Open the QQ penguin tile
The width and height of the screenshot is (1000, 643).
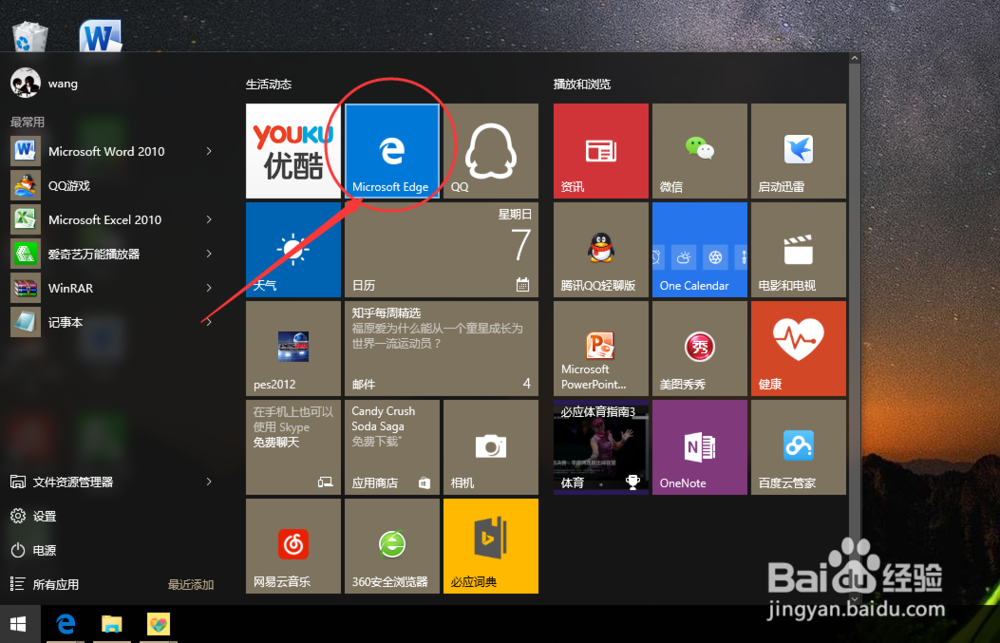tap(490, 151)
